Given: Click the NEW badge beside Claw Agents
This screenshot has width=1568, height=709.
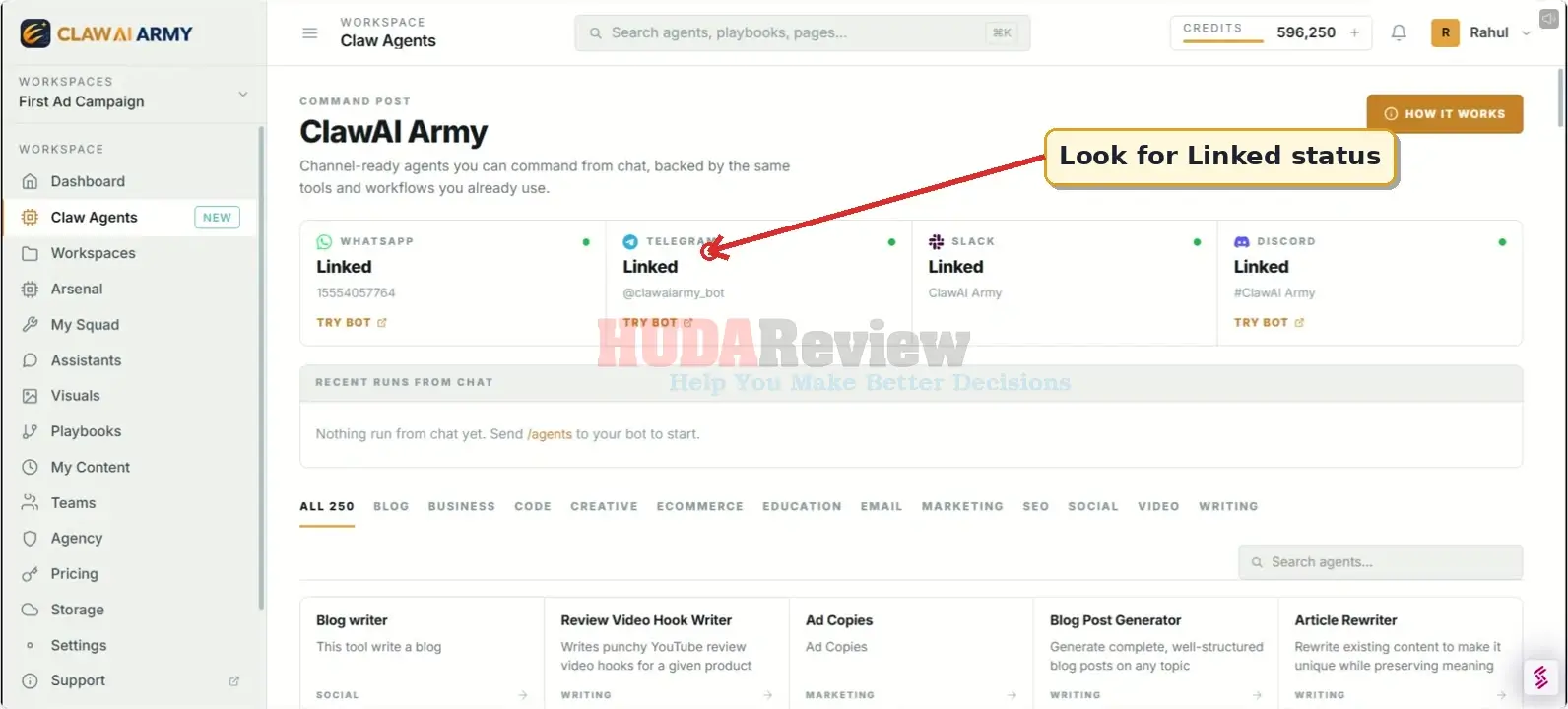Looking at the screenshot, I should [217, 218].
